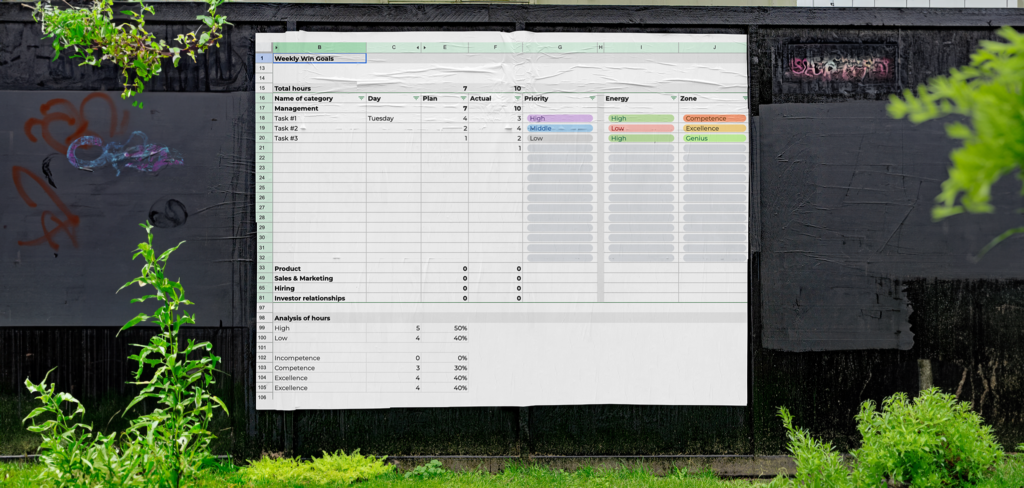Click 'Low' label in row 100
This screenshot has height=488, width=1024.
(x=281, y=338)
